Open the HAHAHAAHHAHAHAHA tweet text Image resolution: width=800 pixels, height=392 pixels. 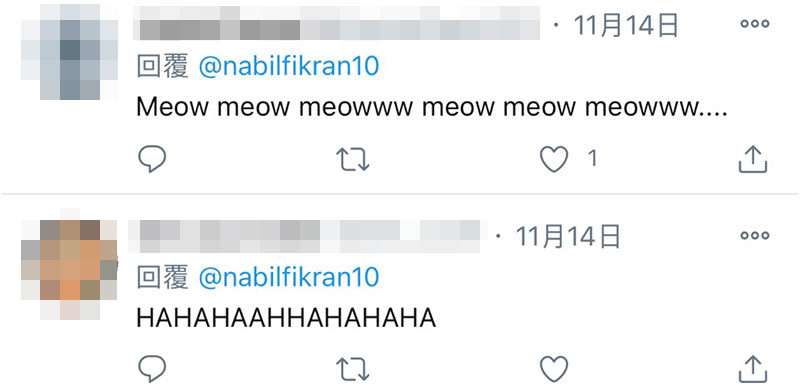(x=286, y=318)
